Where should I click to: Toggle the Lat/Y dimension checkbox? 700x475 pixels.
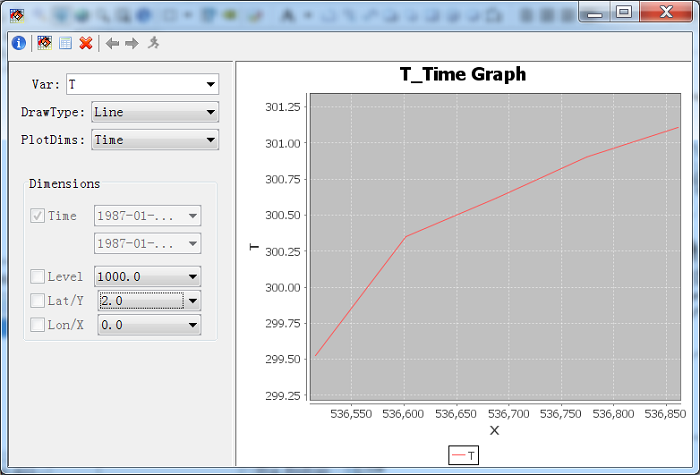(37, 300)
